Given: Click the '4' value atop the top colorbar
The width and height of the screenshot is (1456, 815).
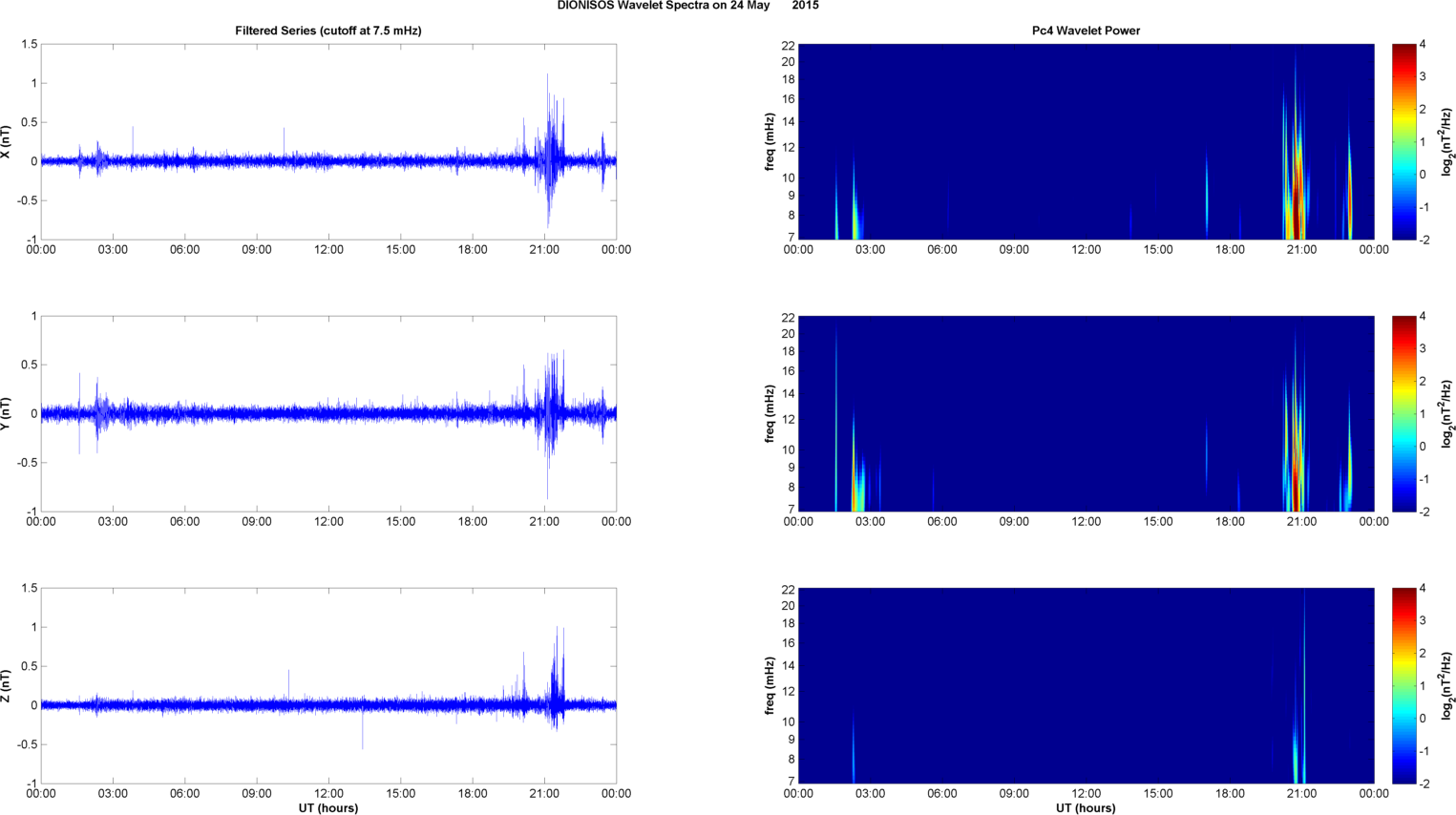Looking at the screenshot, I should pos(1423,45).
